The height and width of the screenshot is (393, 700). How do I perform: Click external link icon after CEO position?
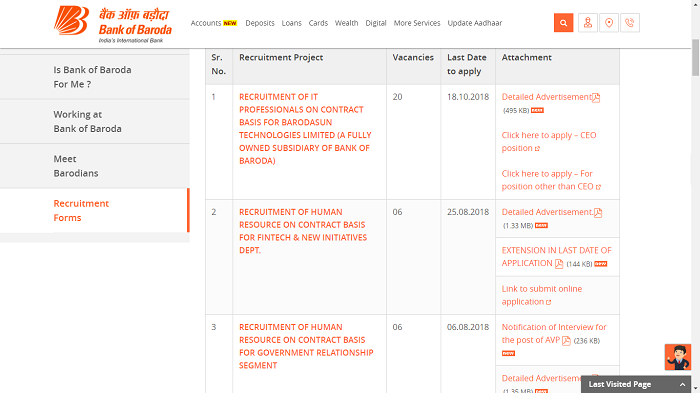538,149
